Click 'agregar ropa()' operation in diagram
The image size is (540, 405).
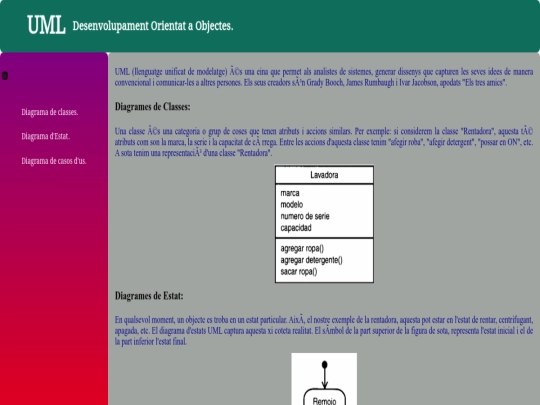[x=302, y=248]
